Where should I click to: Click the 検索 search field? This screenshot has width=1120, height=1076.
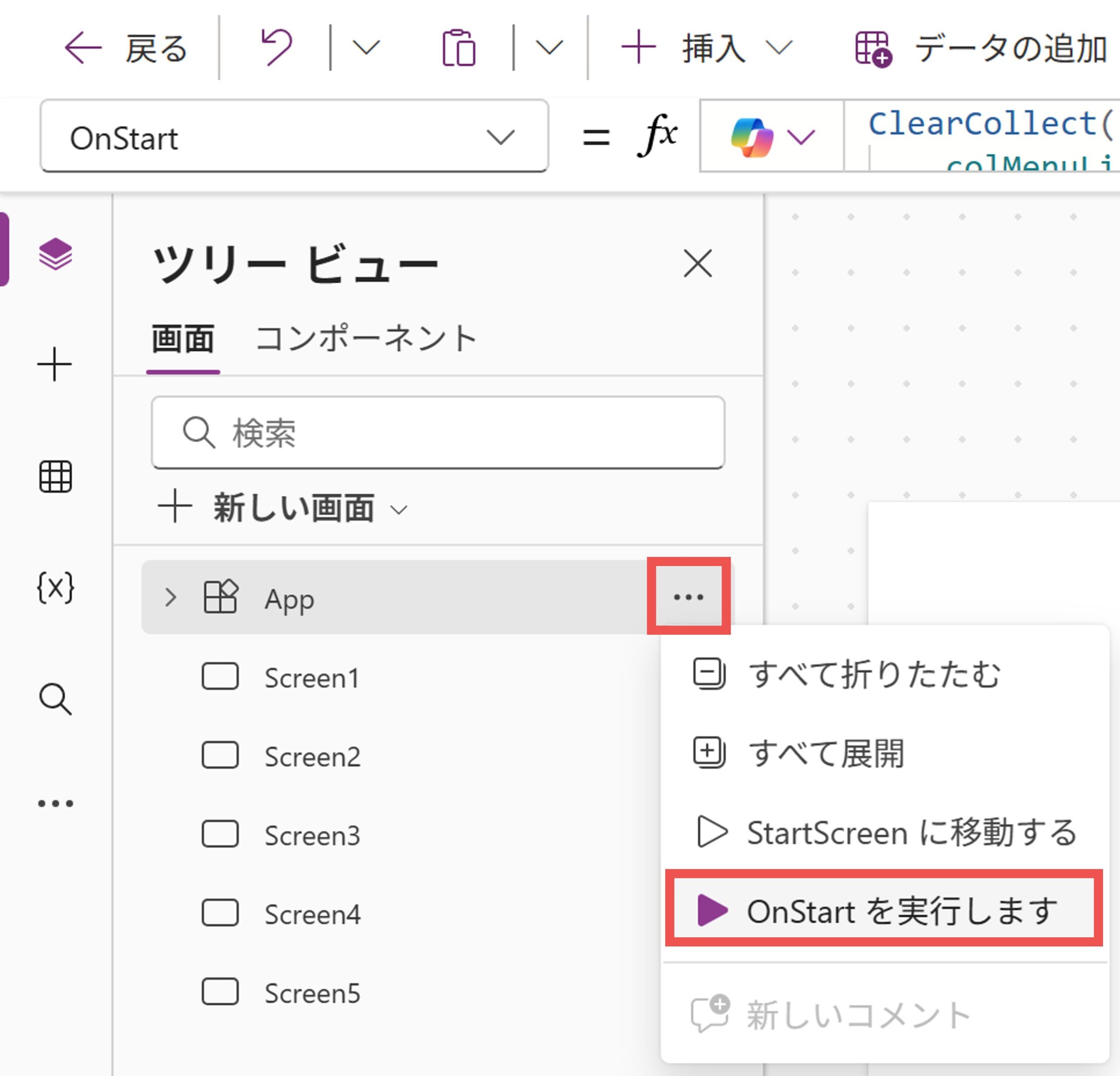pyautogui.click(x=437, y=433)
